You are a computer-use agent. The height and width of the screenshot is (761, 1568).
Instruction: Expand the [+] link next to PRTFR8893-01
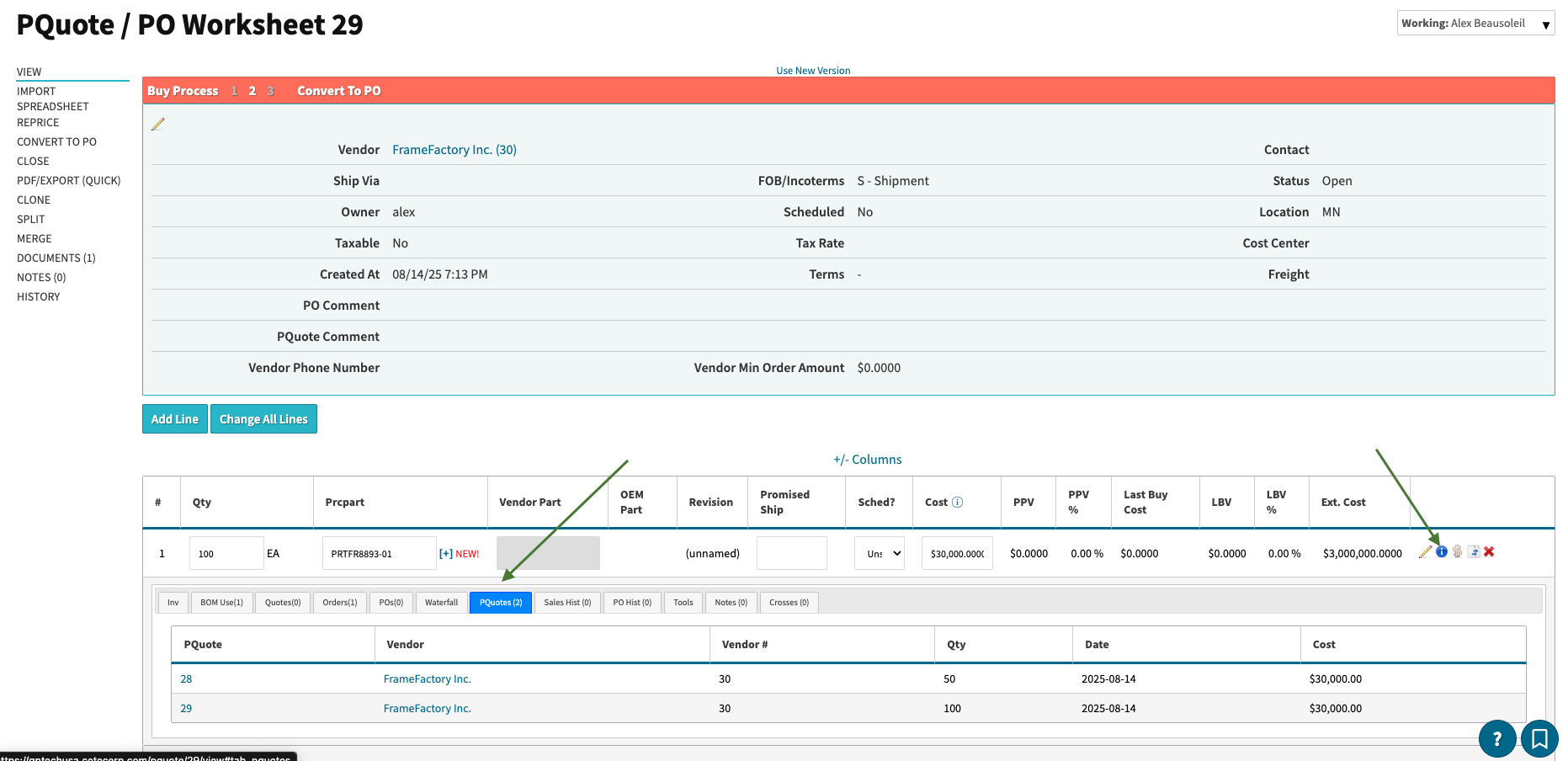click(x=446, y=554)
